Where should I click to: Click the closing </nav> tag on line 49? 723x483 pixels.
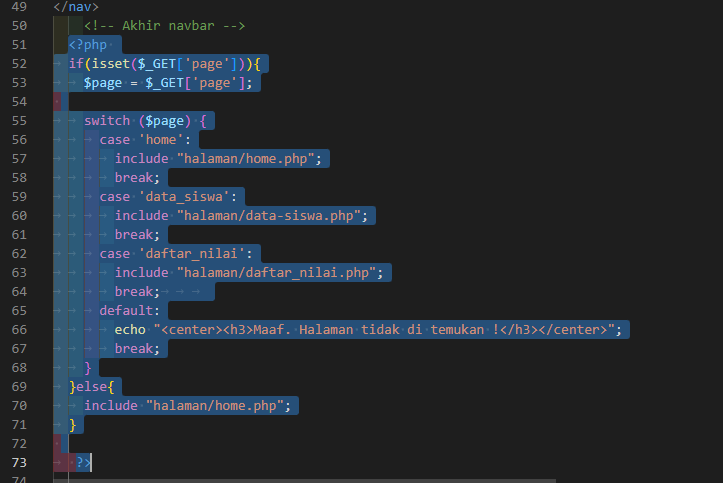[x=76, y=7]
